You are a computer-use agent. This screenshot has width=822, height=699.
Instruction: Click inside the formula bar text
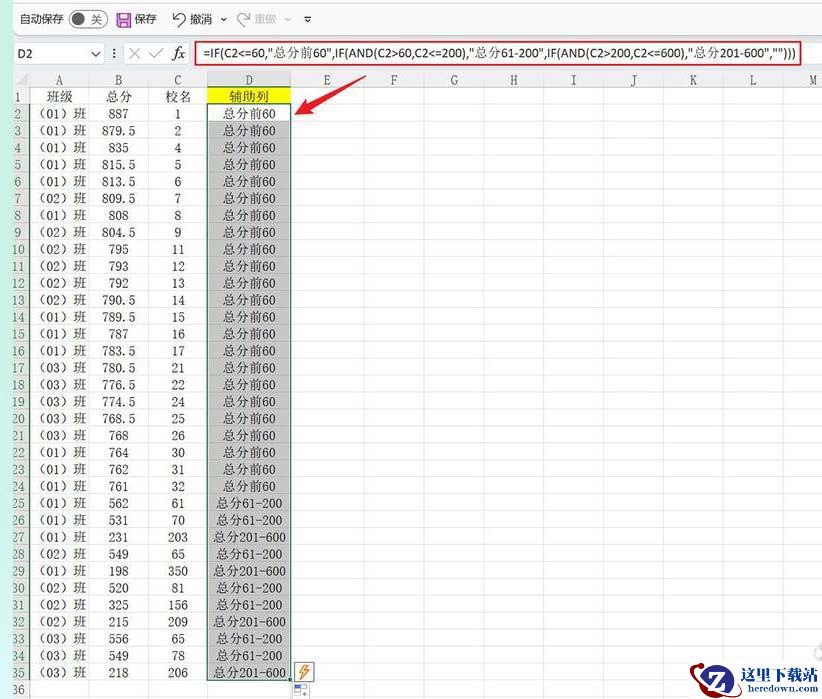pyautogui.click(x=498, y=53)
